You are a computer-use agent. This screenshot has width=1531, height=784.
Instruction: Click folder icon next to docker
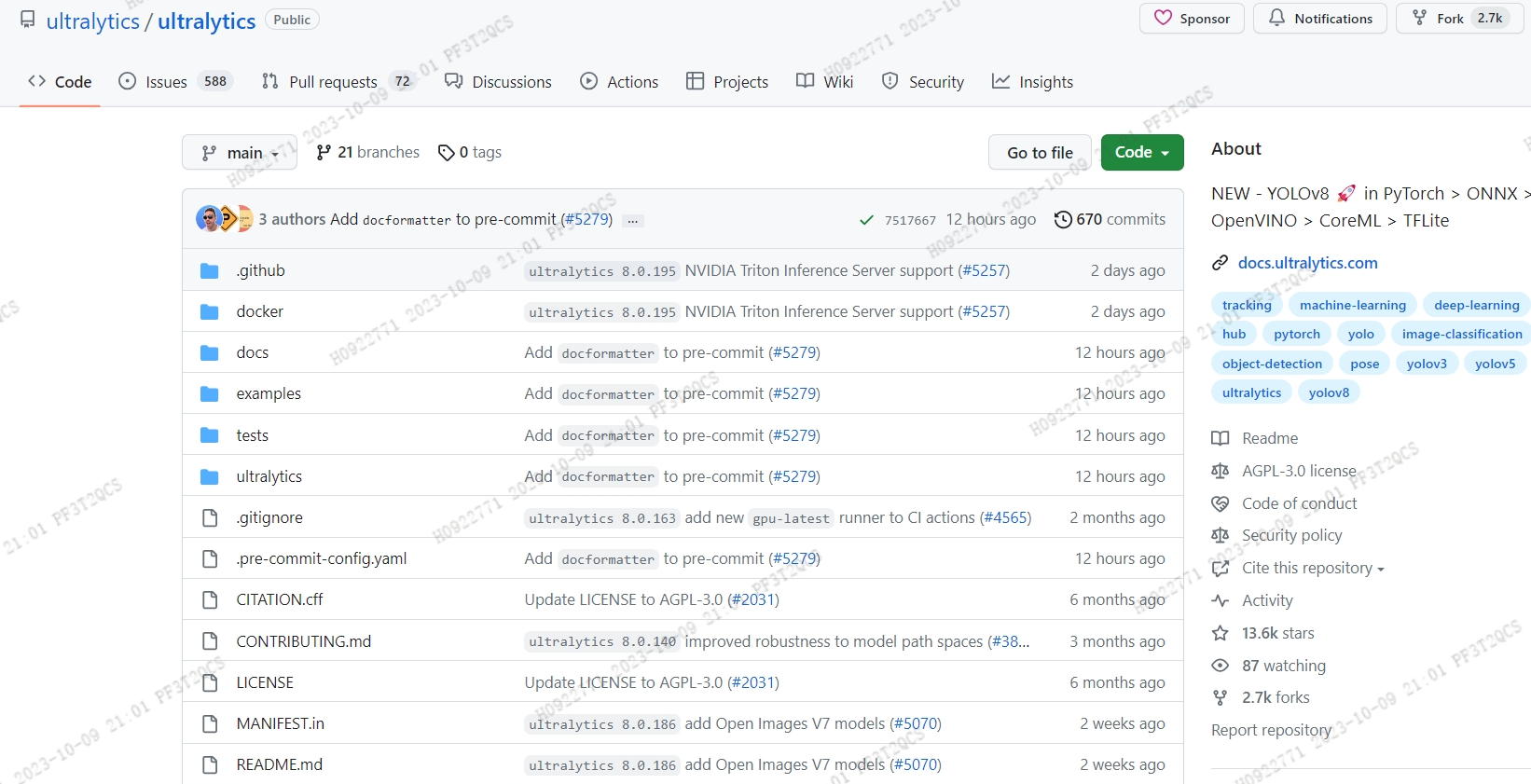[210, 311]
